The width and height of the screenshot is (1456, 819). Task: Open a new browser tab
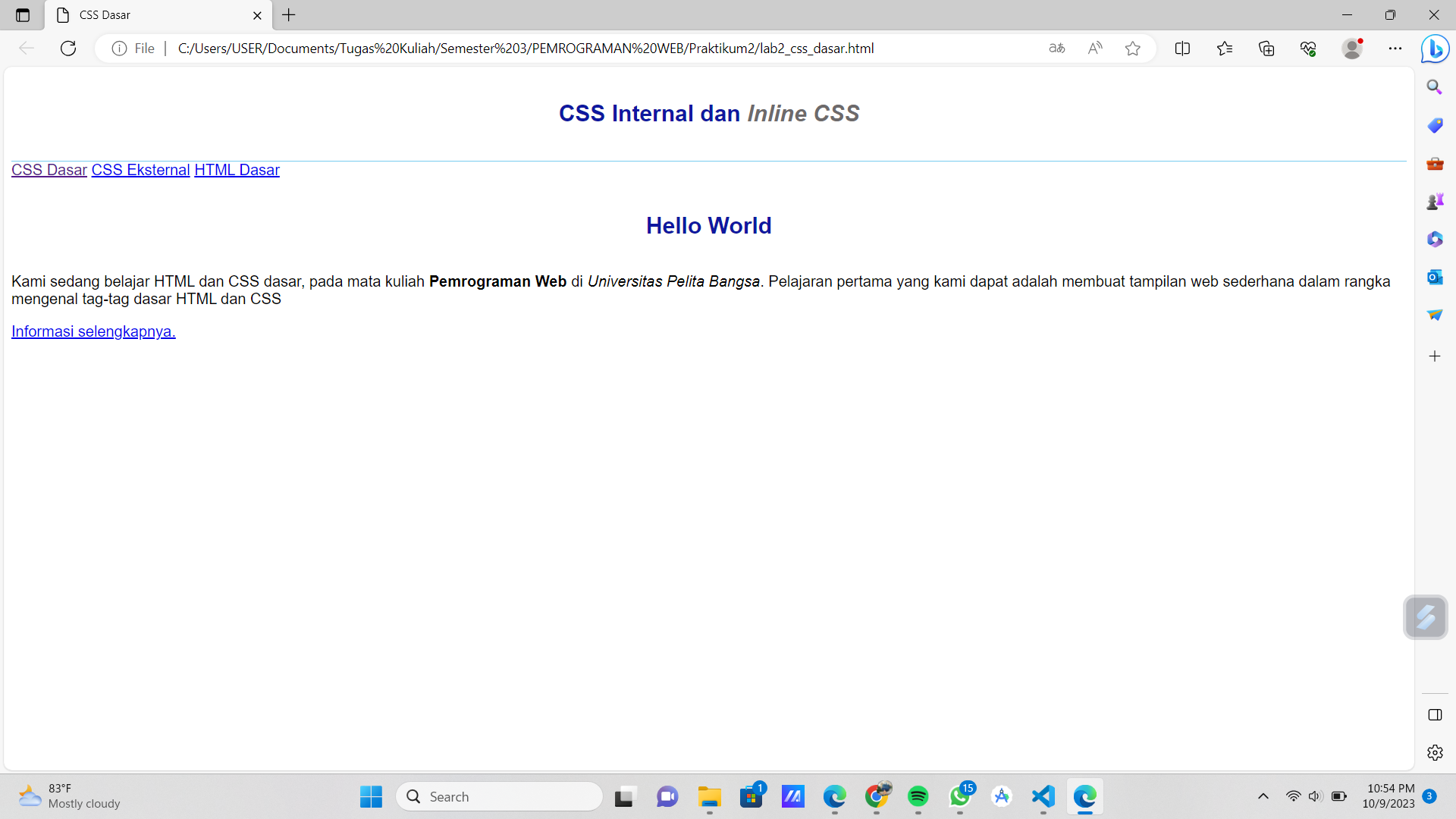tap(288, 15)
